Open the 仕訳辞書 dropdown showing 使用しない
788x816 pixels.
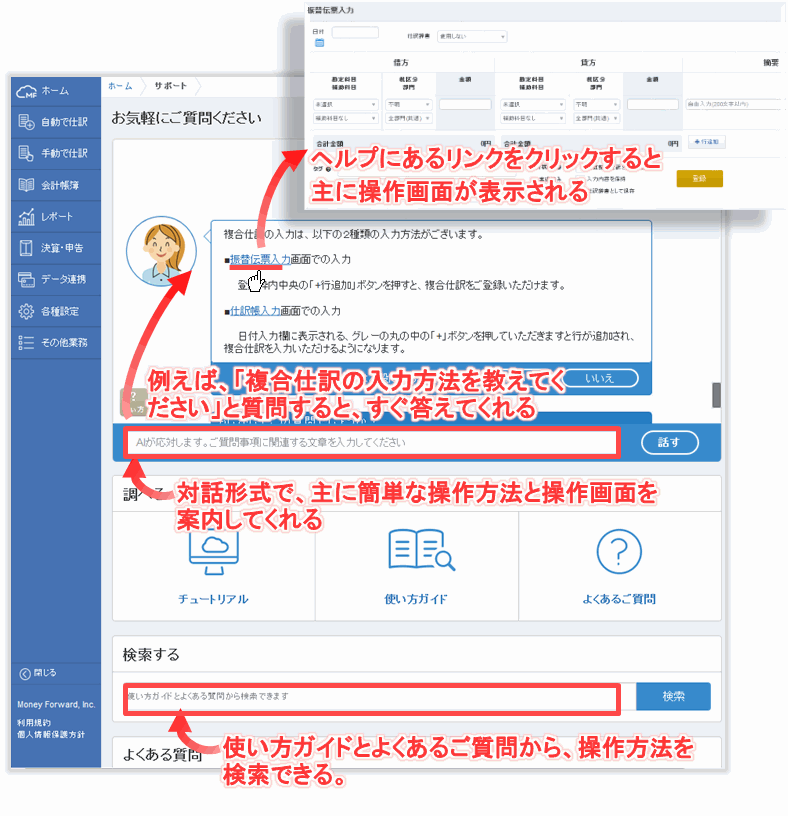pyautogui.click(x=472, y=36)
